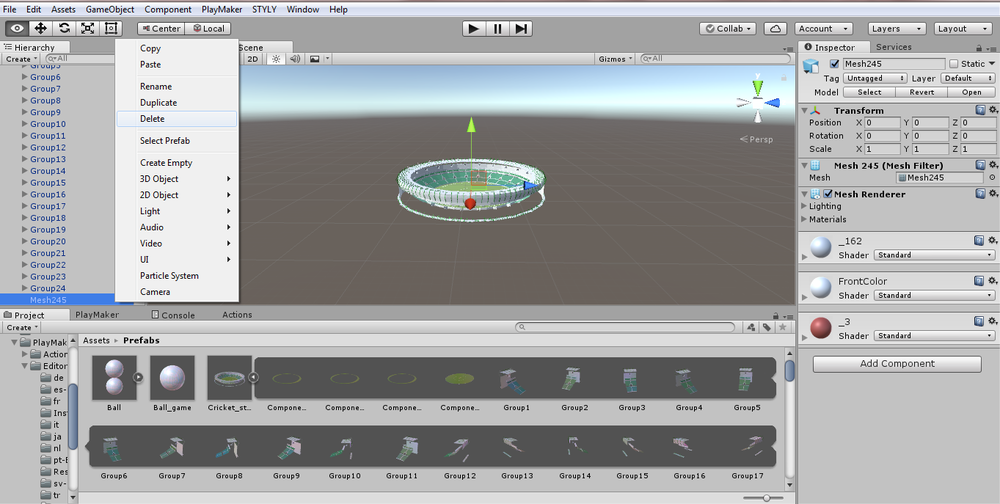Toggle Local handle rotation

tap(209, 29)
